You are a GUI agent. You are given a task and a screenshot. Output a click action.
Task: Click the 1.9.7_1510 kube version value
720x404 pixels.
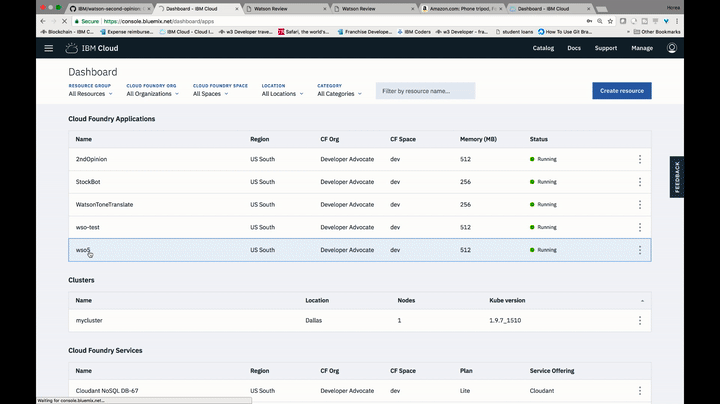[x=505, y=320]
